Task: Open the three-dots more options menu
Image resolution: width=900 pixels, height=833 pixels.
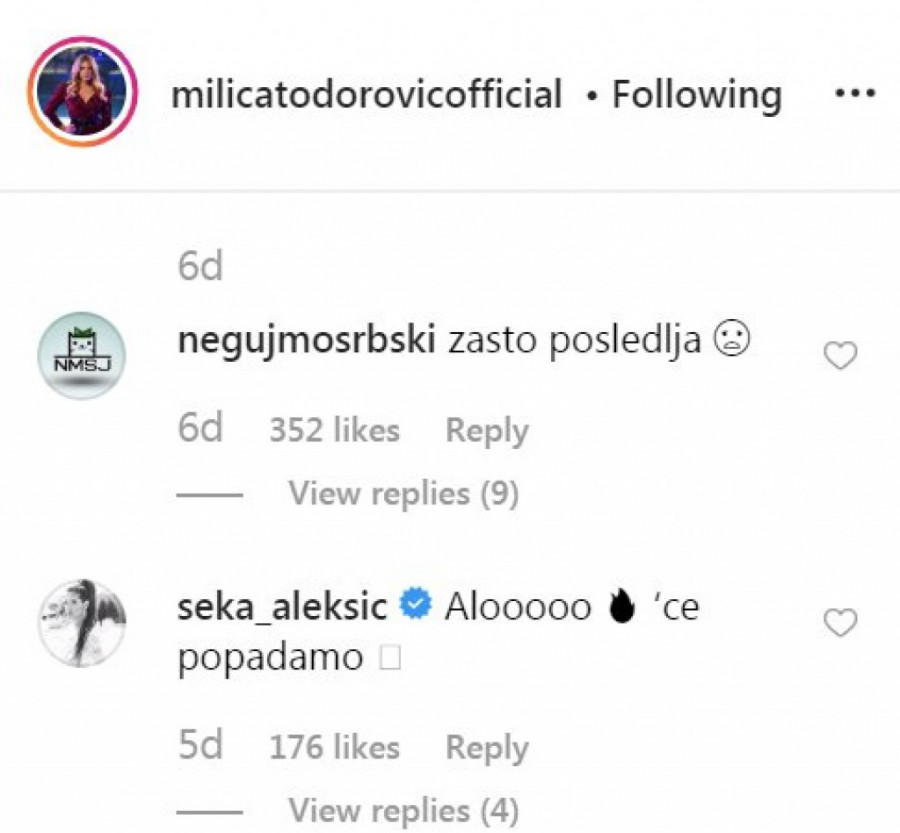Action: (854, 95)
